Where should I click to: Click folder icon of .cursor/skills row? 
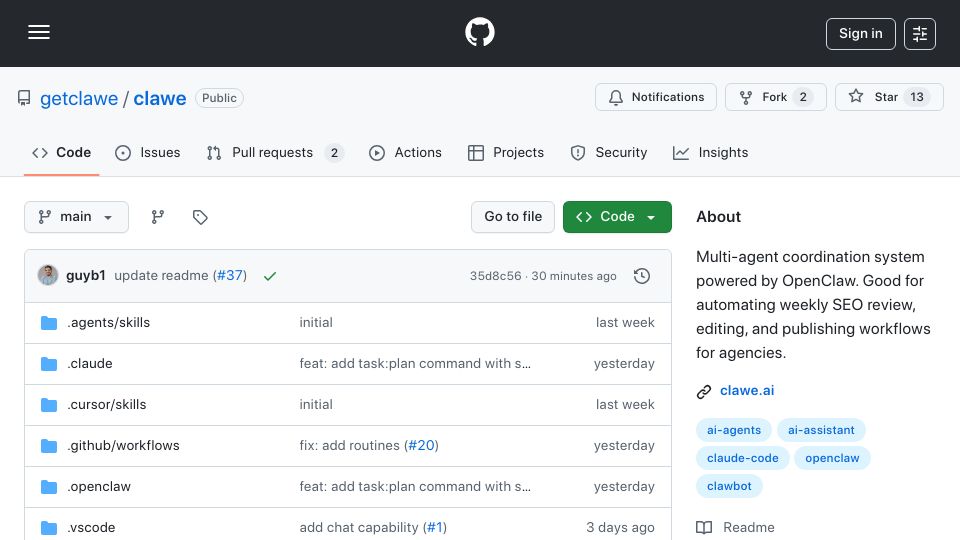click(x=49, y=405)
